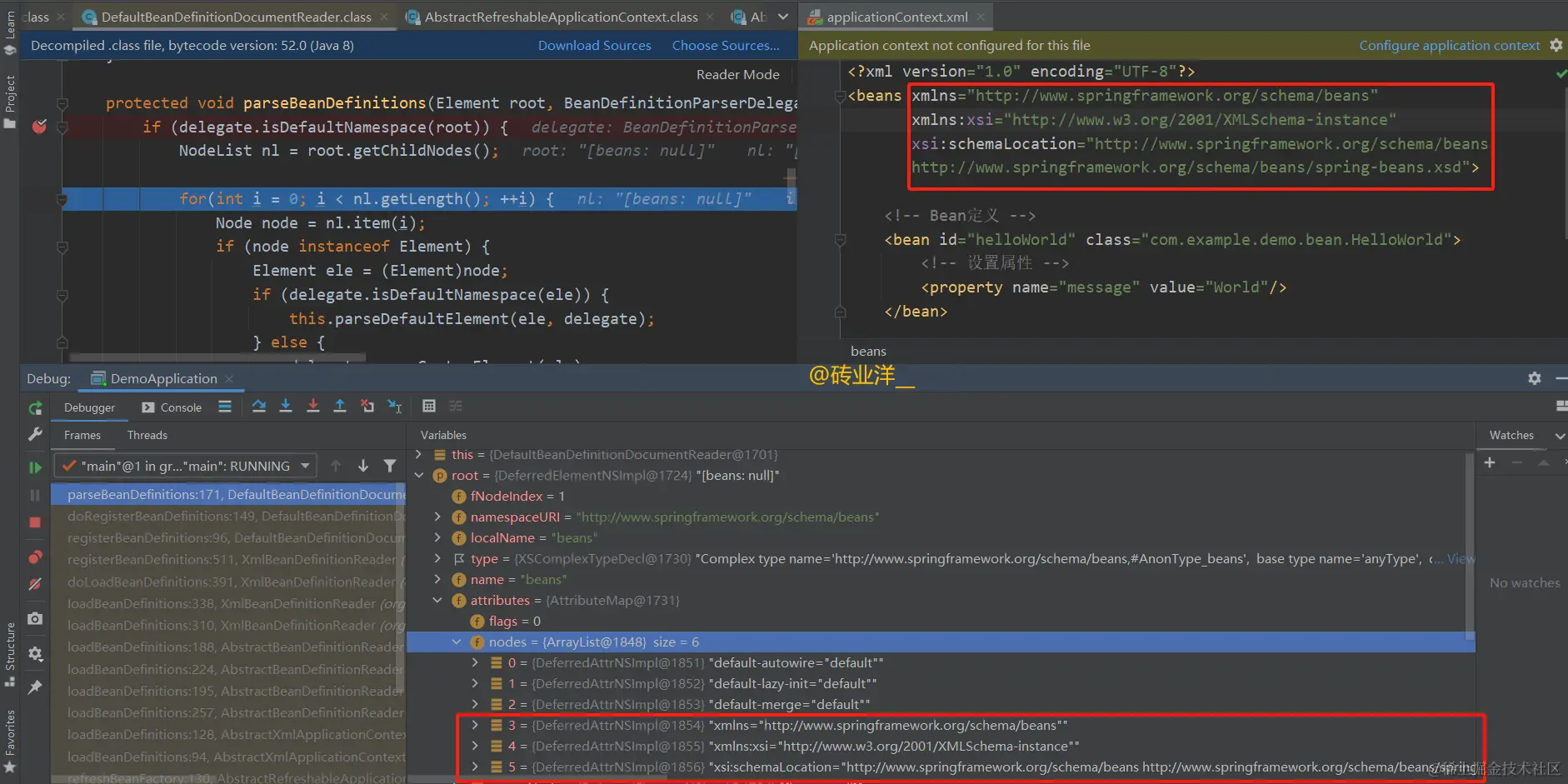Collapse the nodes ArrayList node
The width and height of the screenshot is (1568, 784).
point(457,642)
